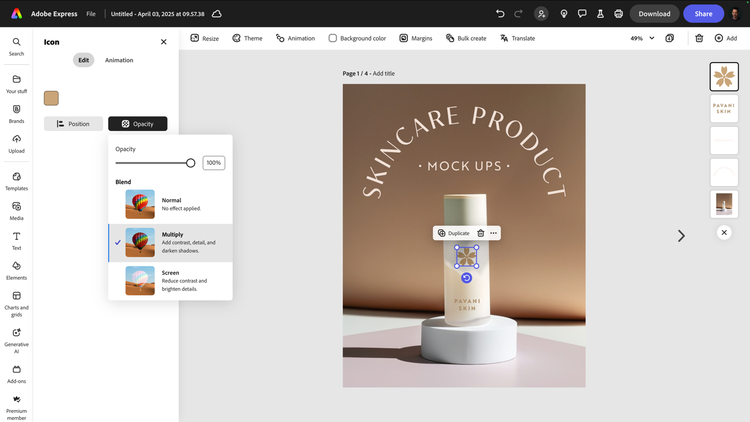This screenshot has height=422, width=750.
Task: Click the rotate handle below the icon
Action: [x=466, y=278]
